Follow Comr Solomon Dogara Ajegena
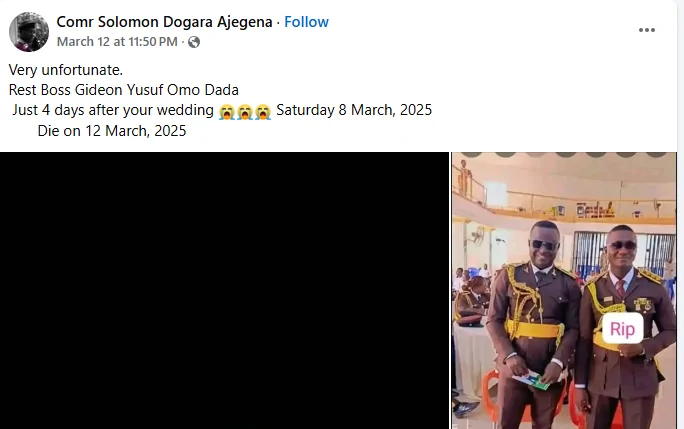 pos(306,22)
